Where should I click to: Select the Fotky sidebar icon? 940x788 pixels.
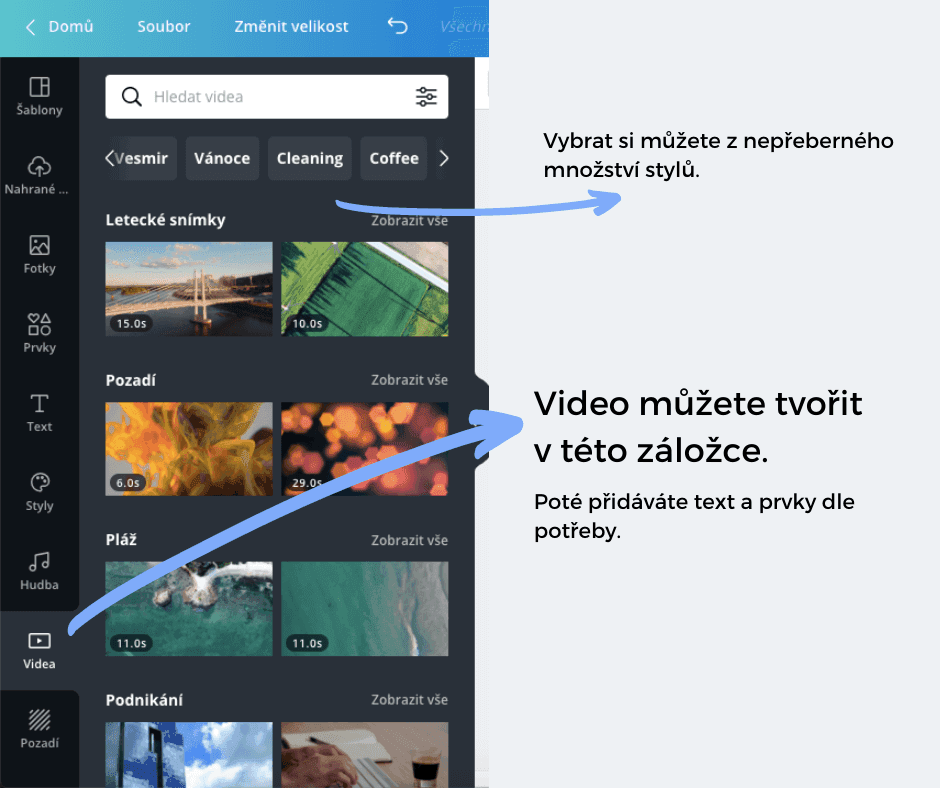click(39, 255)
